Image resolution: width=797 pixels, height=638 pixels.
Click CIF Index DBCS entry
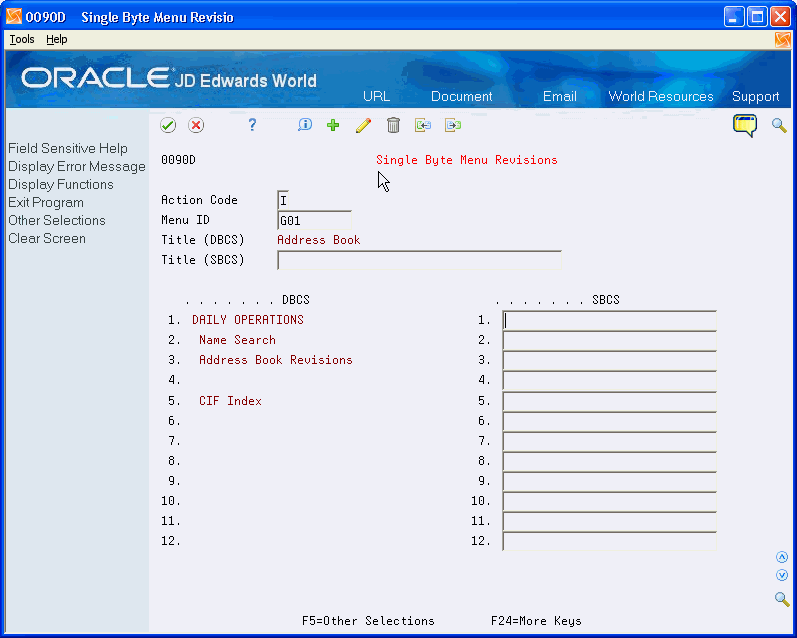pyautogui.click(x=230, y=401)
